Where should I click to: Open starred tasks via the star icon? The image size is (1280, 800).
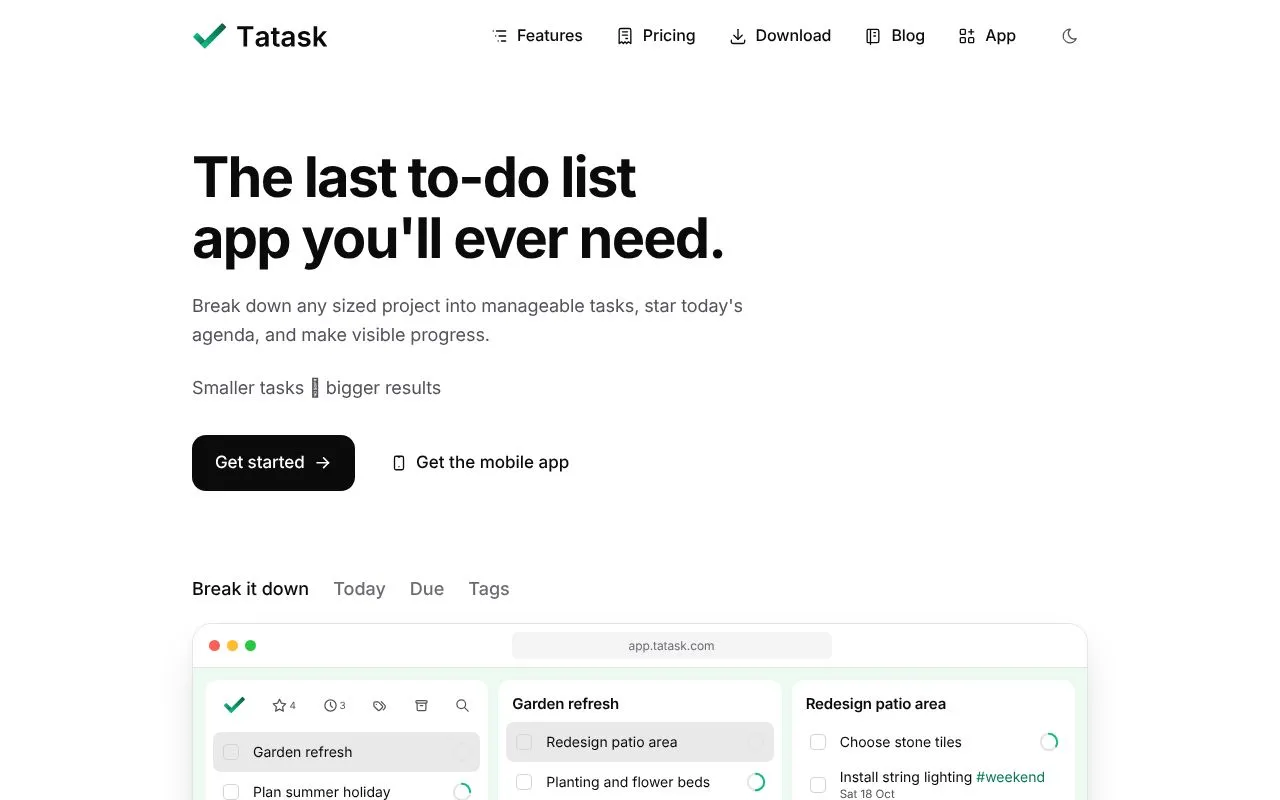click(x=284, y=705)
